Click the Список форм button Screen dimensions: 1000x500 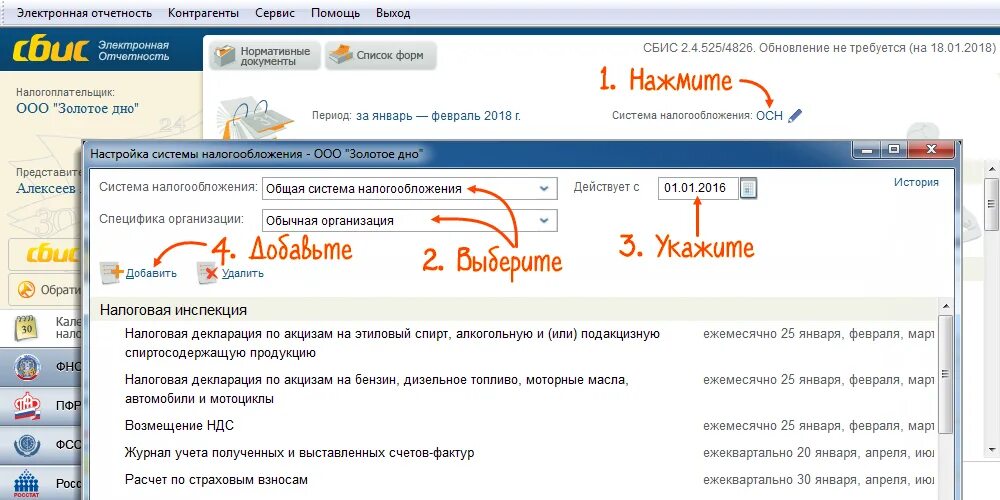tap(381, 56)
